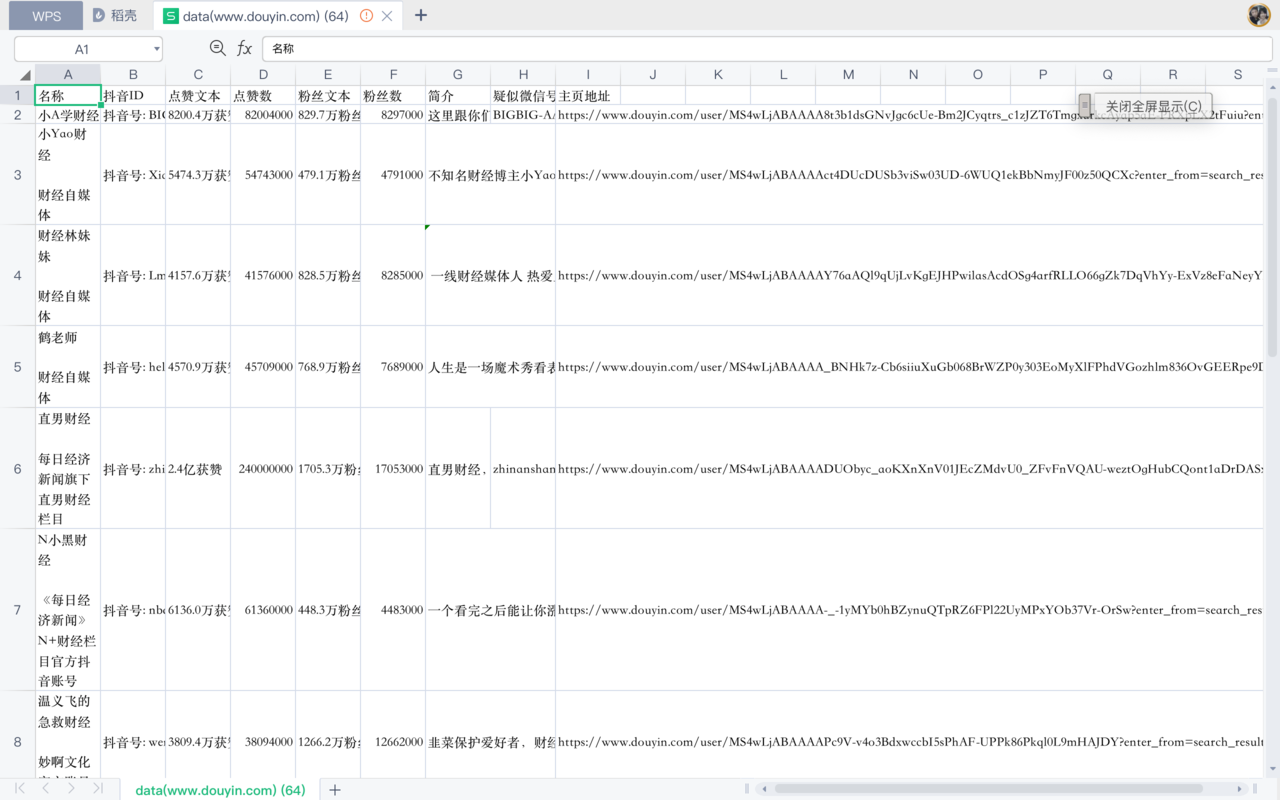
Task: Click the vertical scrollbar down arrow
Action: point(1272,769)
